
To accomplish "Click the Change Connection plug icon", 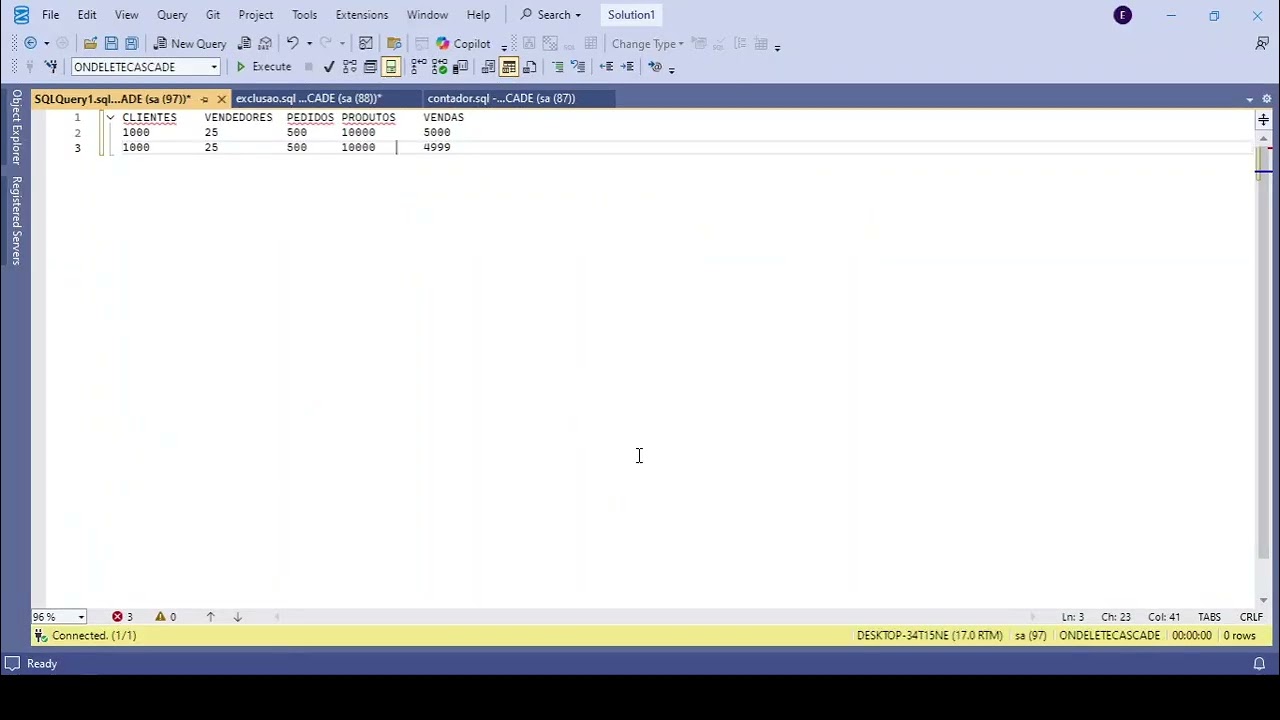I will coord(50,66).
